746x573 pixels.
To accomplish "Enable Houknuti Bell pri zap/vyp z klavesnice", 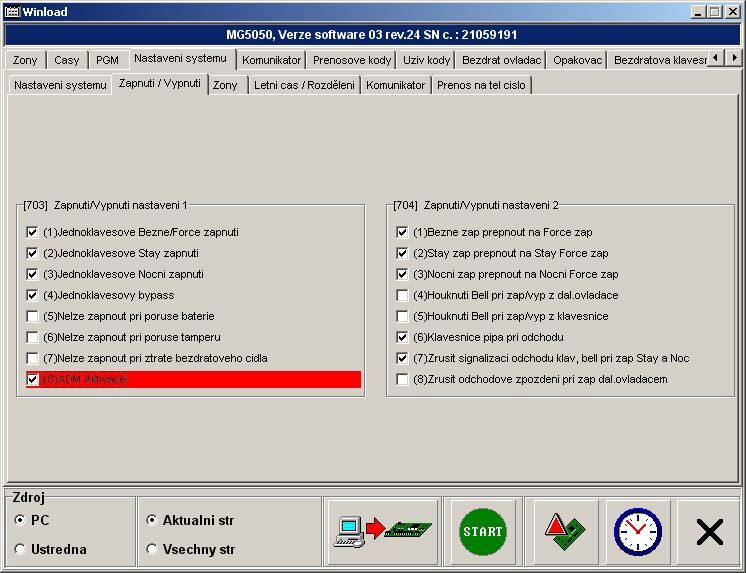I will coord(402,316).
